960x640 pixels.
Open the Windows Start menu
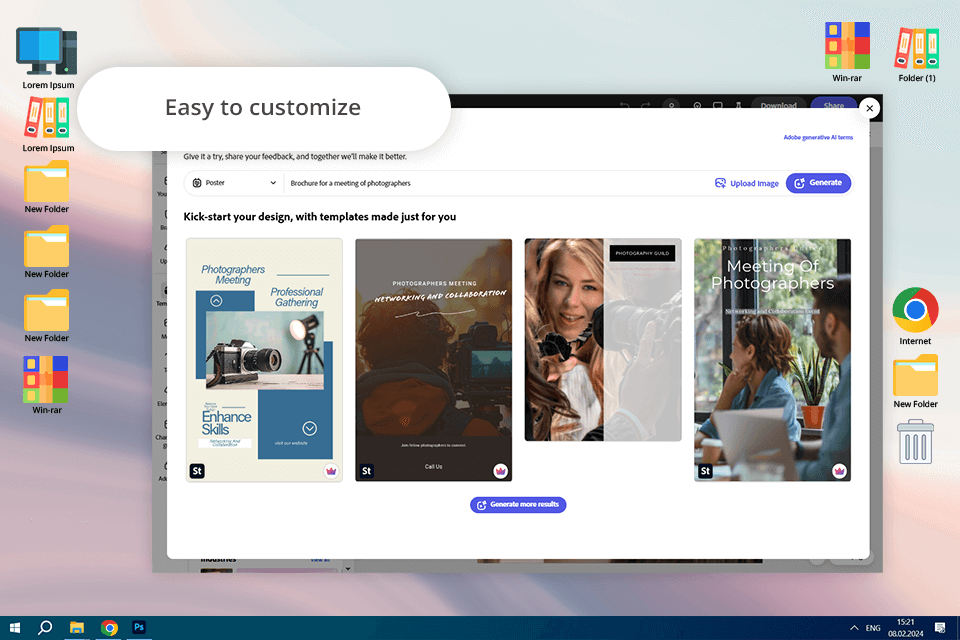[15, 628]
